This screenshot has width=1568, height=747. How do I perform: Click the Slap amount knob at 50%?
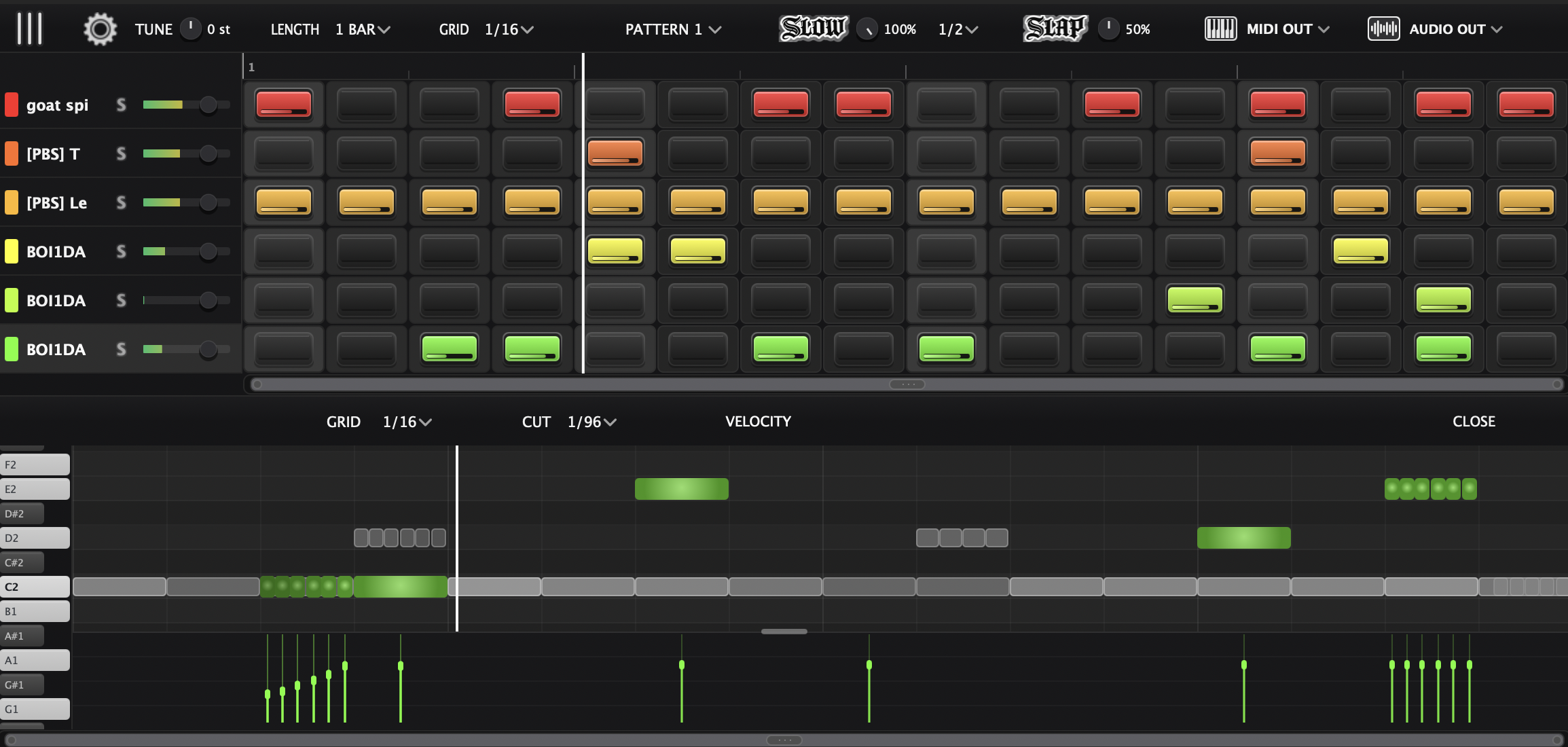click(x=1109, y=29)
